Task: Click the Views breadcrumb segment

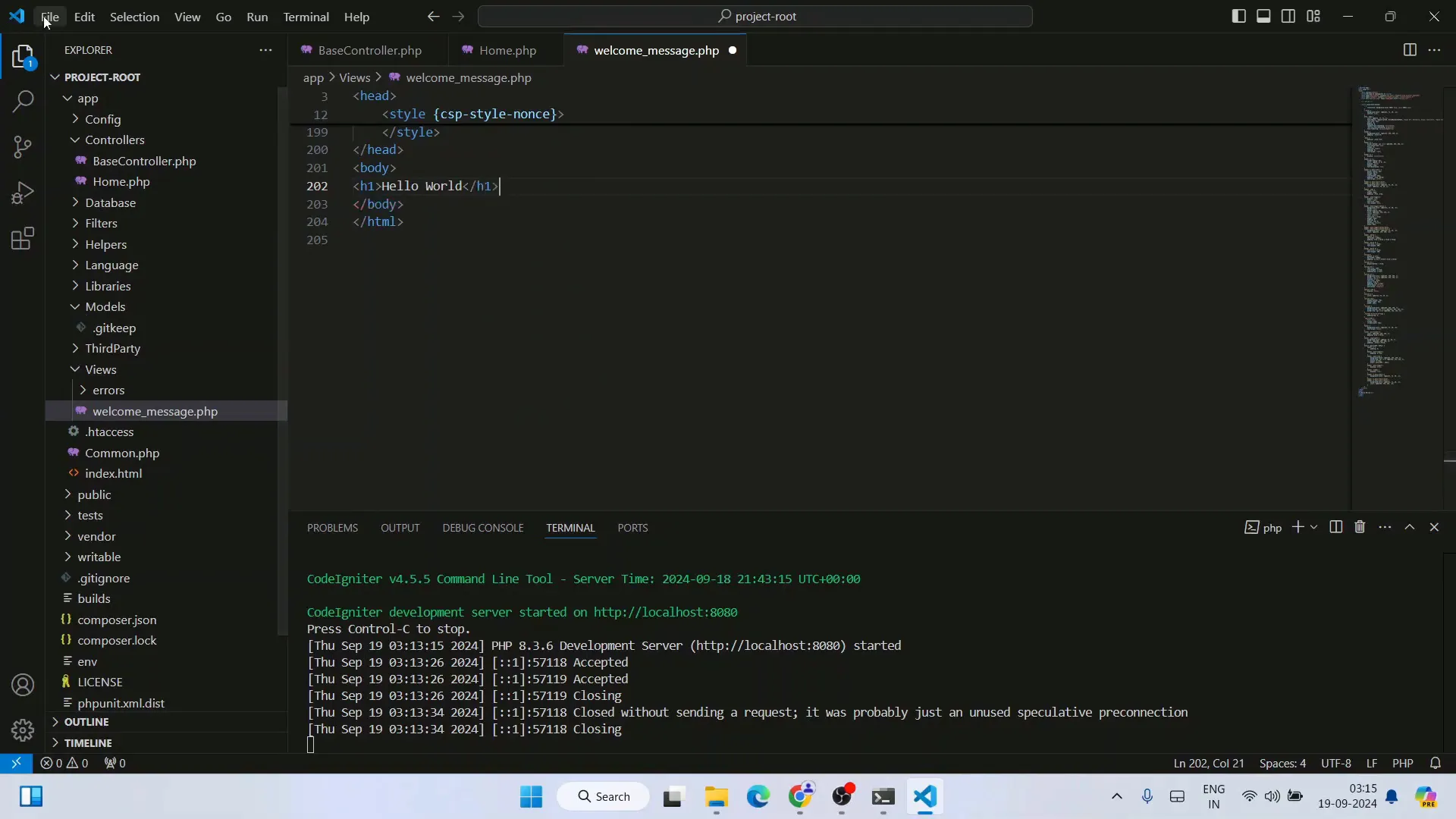Action: (354, 77)
